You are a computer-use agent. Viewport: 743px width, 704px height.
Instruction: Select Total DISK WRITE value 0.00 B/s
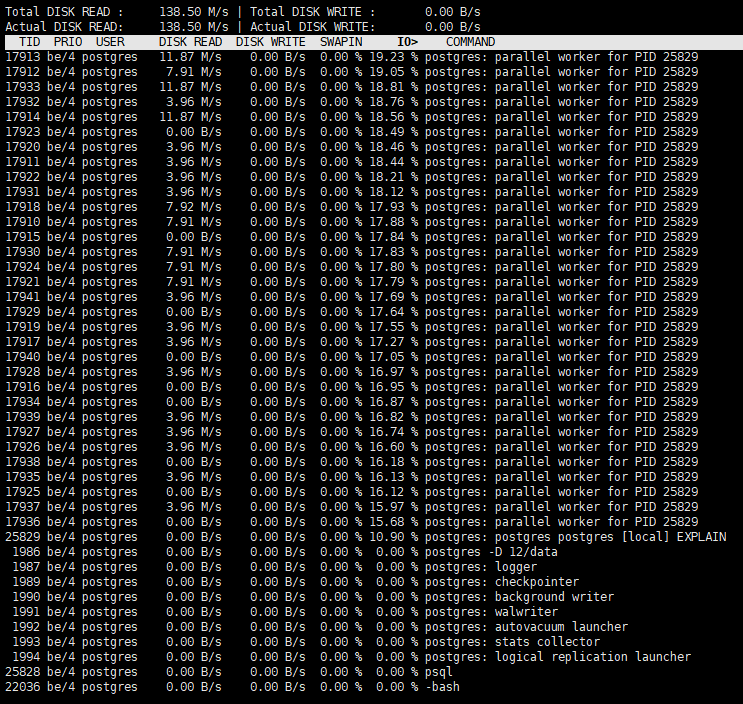pyautogui.click(x=453, y=12)
